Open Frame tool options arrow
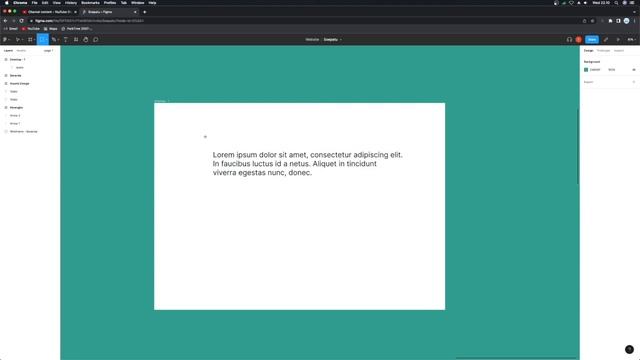This screenshot has height=360, width=640. coord(34,40)
